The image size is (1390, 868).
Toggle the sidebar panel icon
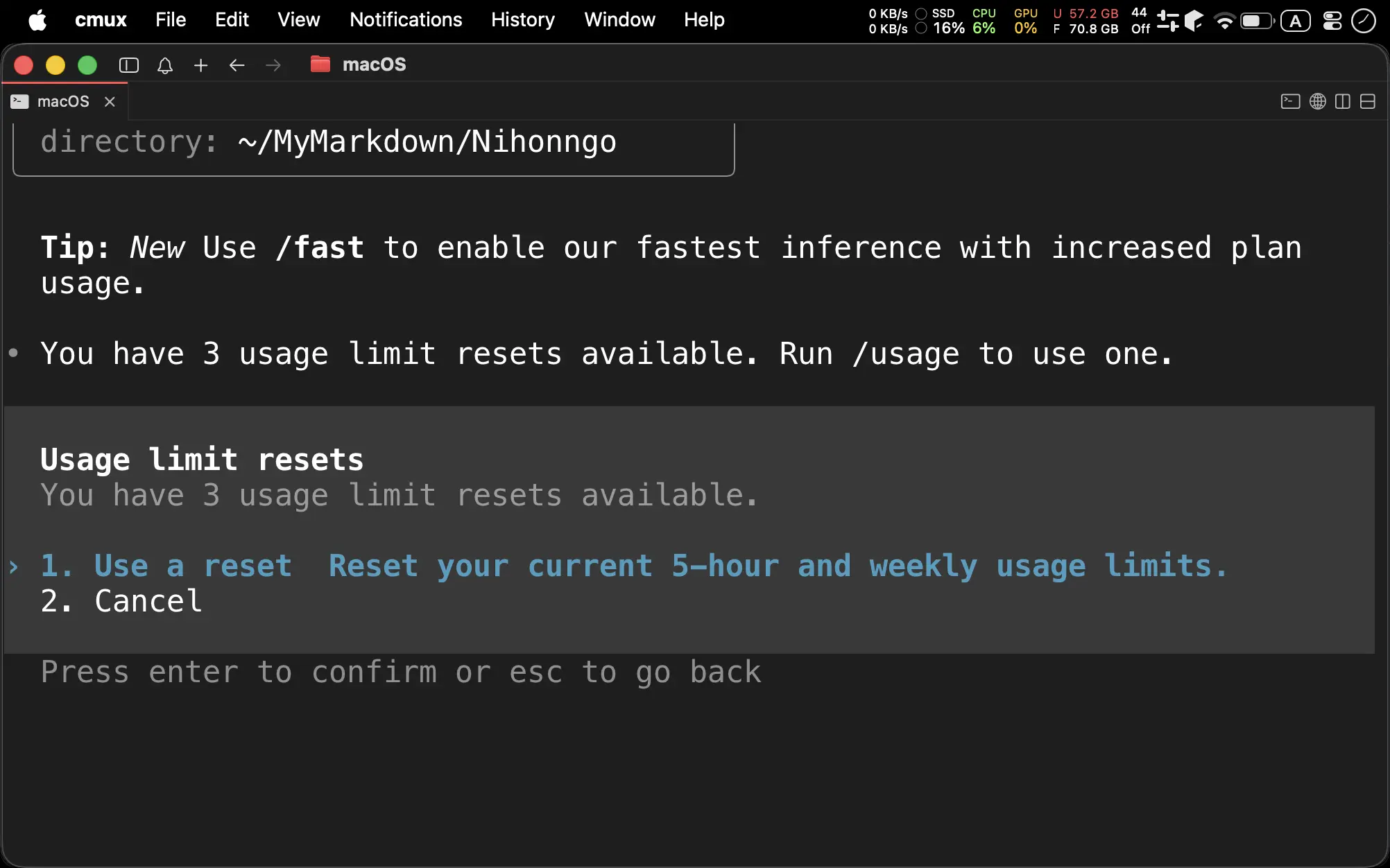129,65
